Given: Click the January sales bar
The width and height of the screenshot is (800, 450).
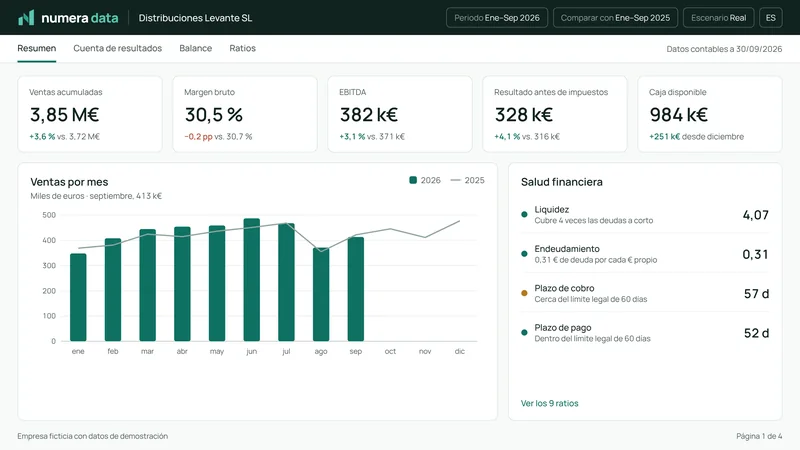Looking at the screenshot, I should [78, 297].
